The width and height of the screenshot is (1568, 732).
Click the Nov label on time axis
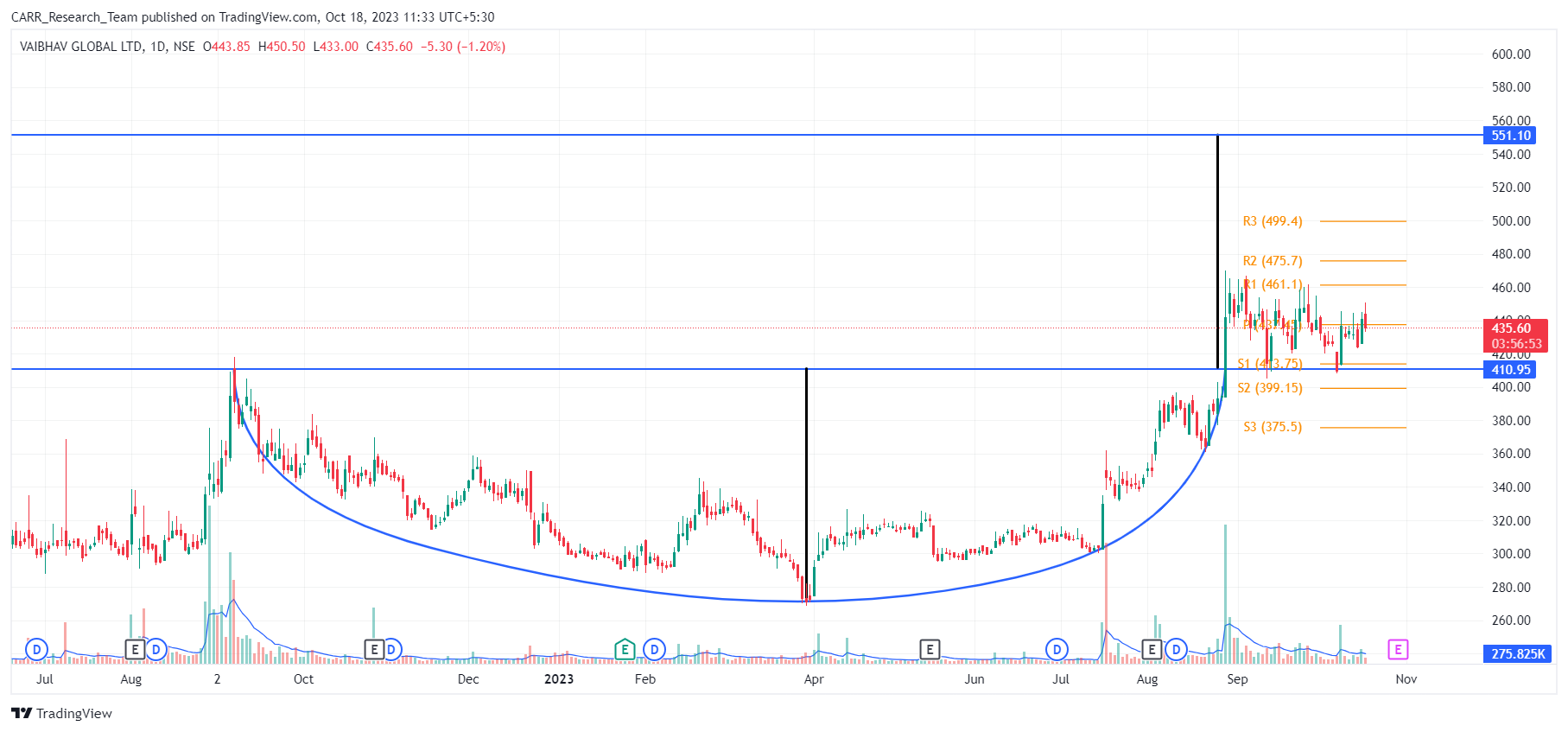[1406, 679]
